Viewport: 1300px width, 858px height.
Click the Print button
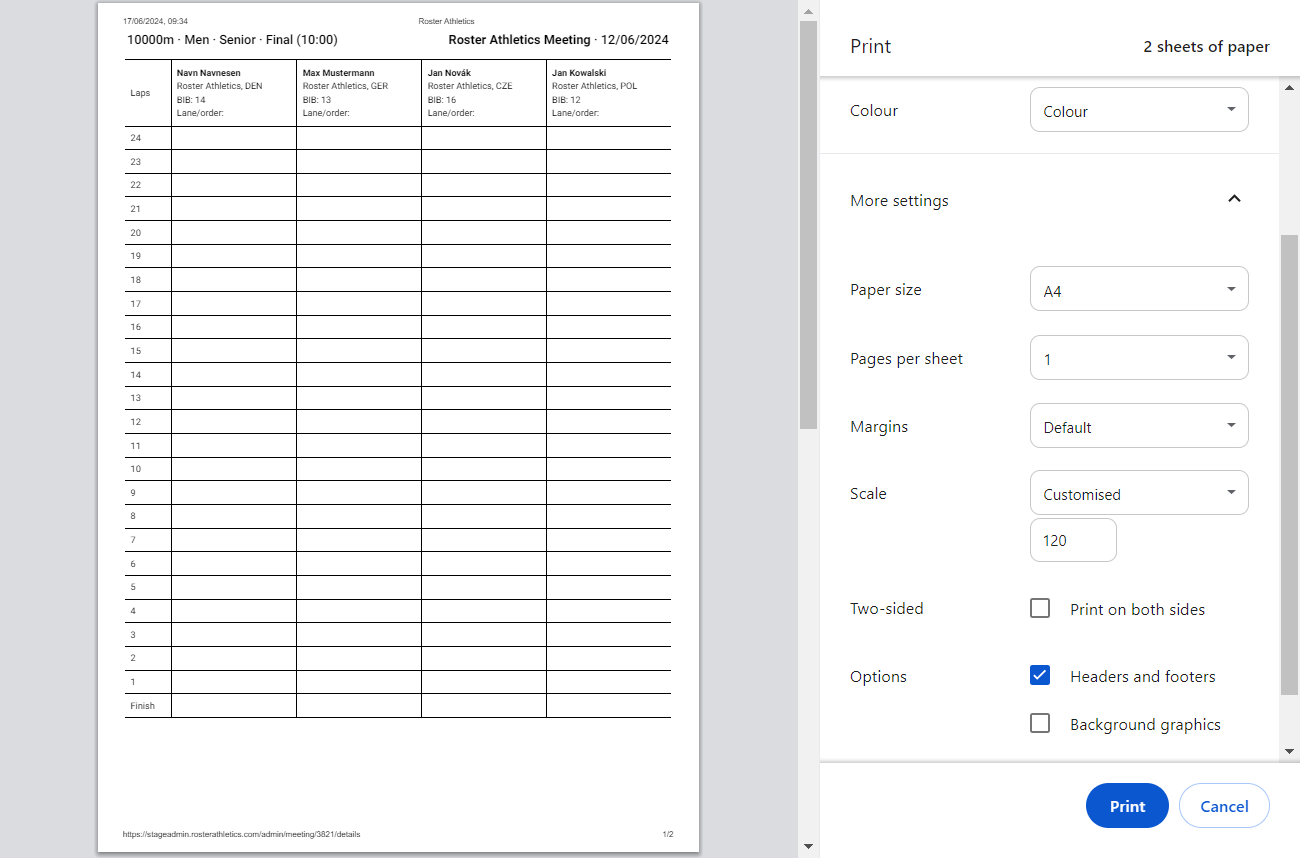[x=1127, y=805]
